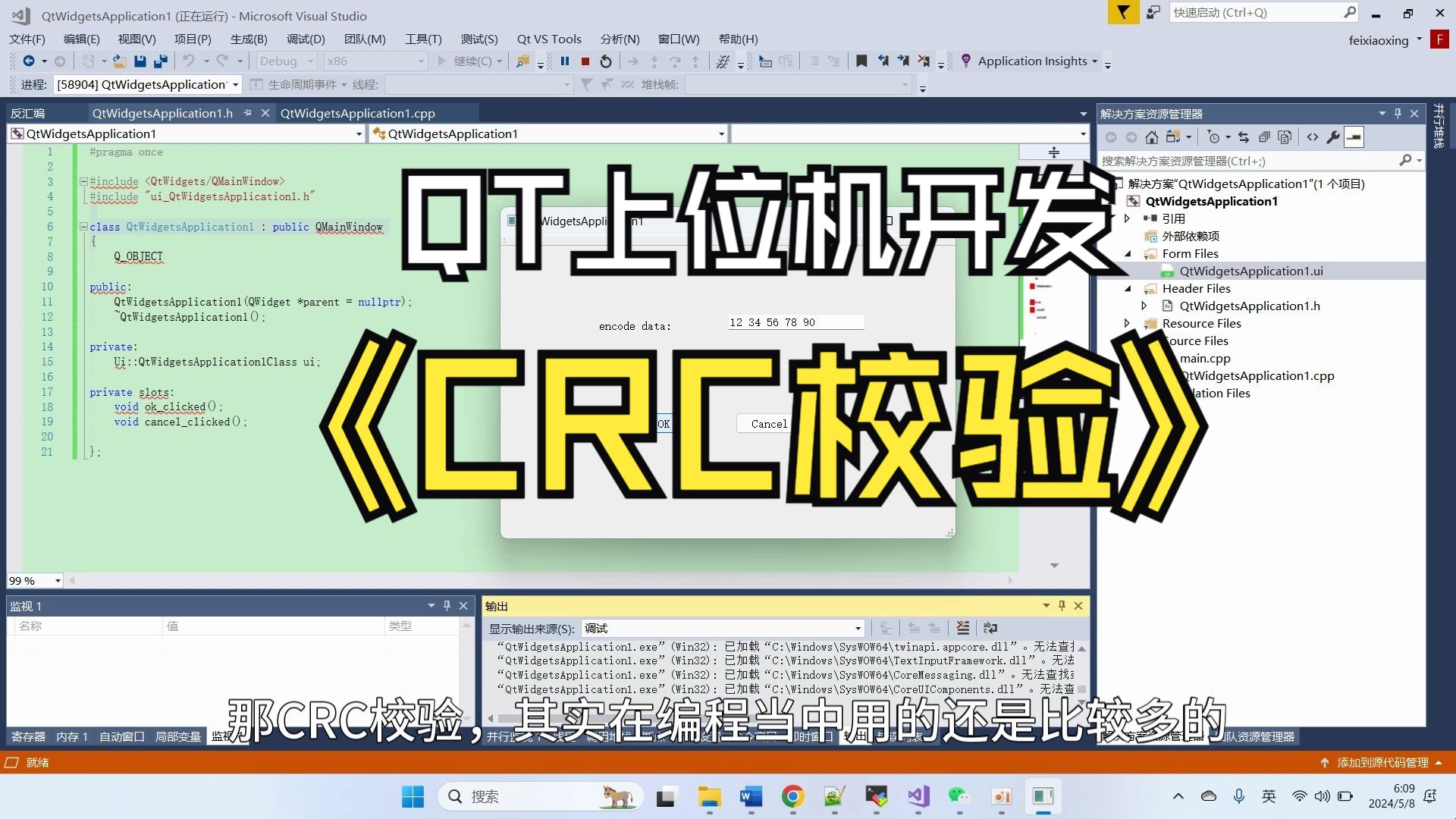Click the Quick Launch search box
Viewport: 1456px width, 819px height.
point(1265,13)
